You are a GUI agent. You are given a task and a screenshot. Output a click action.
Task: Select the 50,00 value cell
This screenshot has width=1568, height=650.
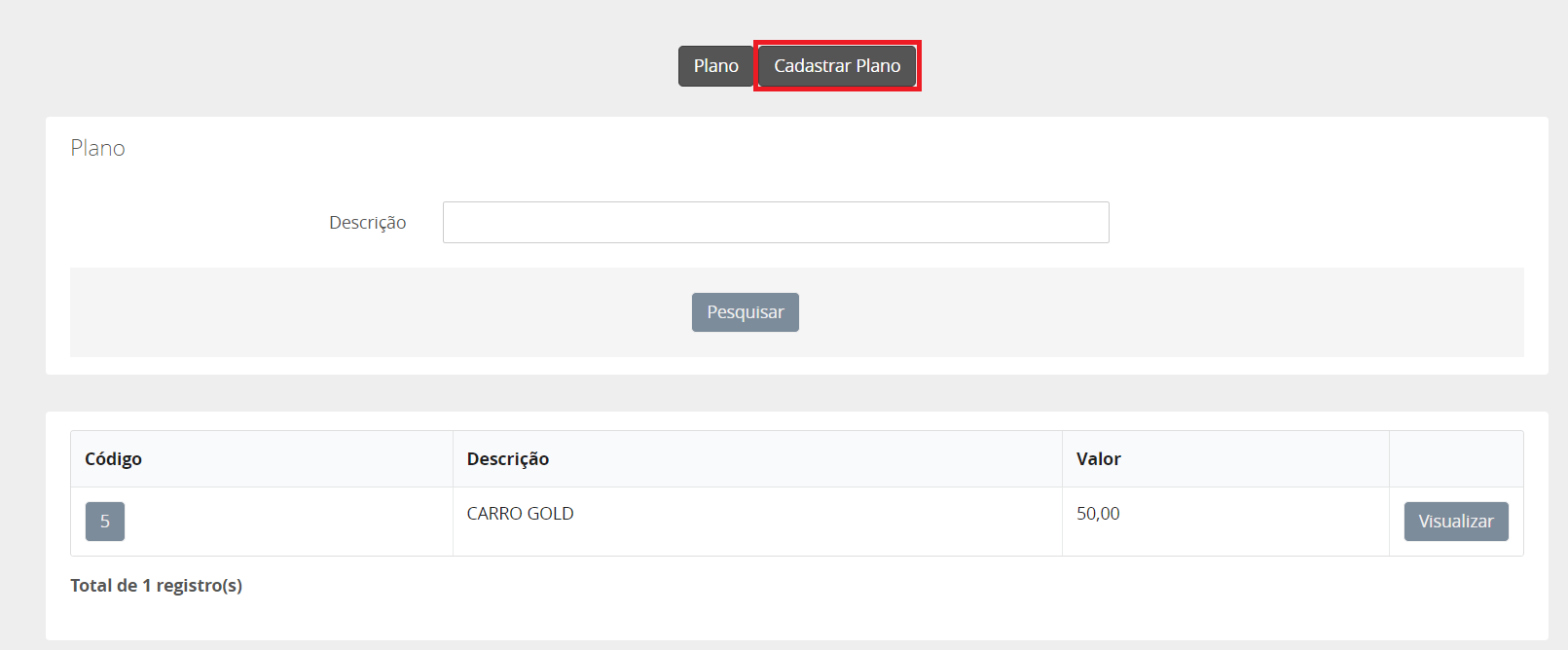[x=1225, y=522]
